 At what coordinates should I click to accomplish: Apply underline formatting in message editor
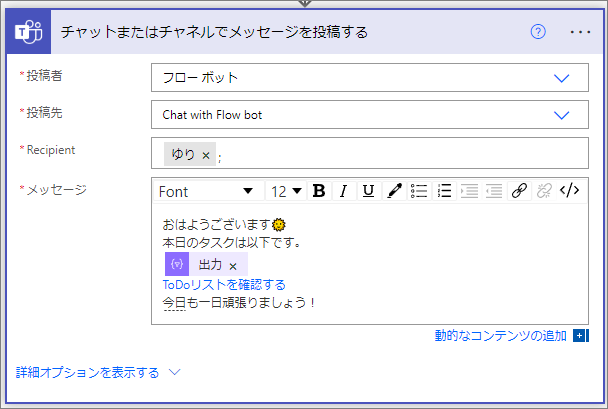pyautogui.click(x=368, y=191)
